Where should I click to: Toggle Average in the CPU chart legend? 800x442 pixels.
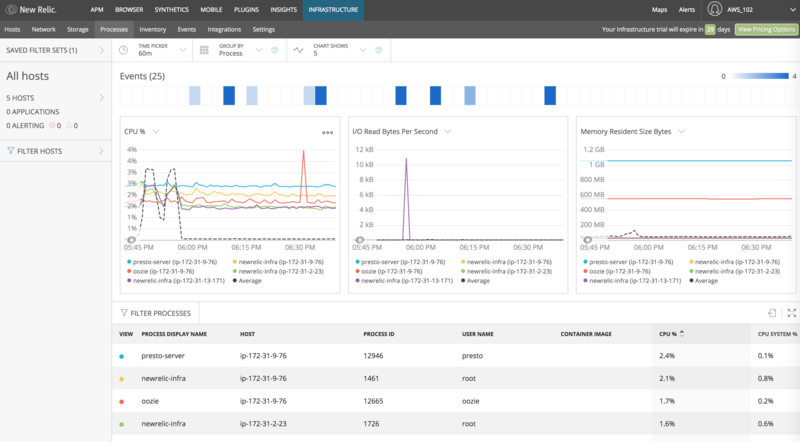click(x=247, y=281)
